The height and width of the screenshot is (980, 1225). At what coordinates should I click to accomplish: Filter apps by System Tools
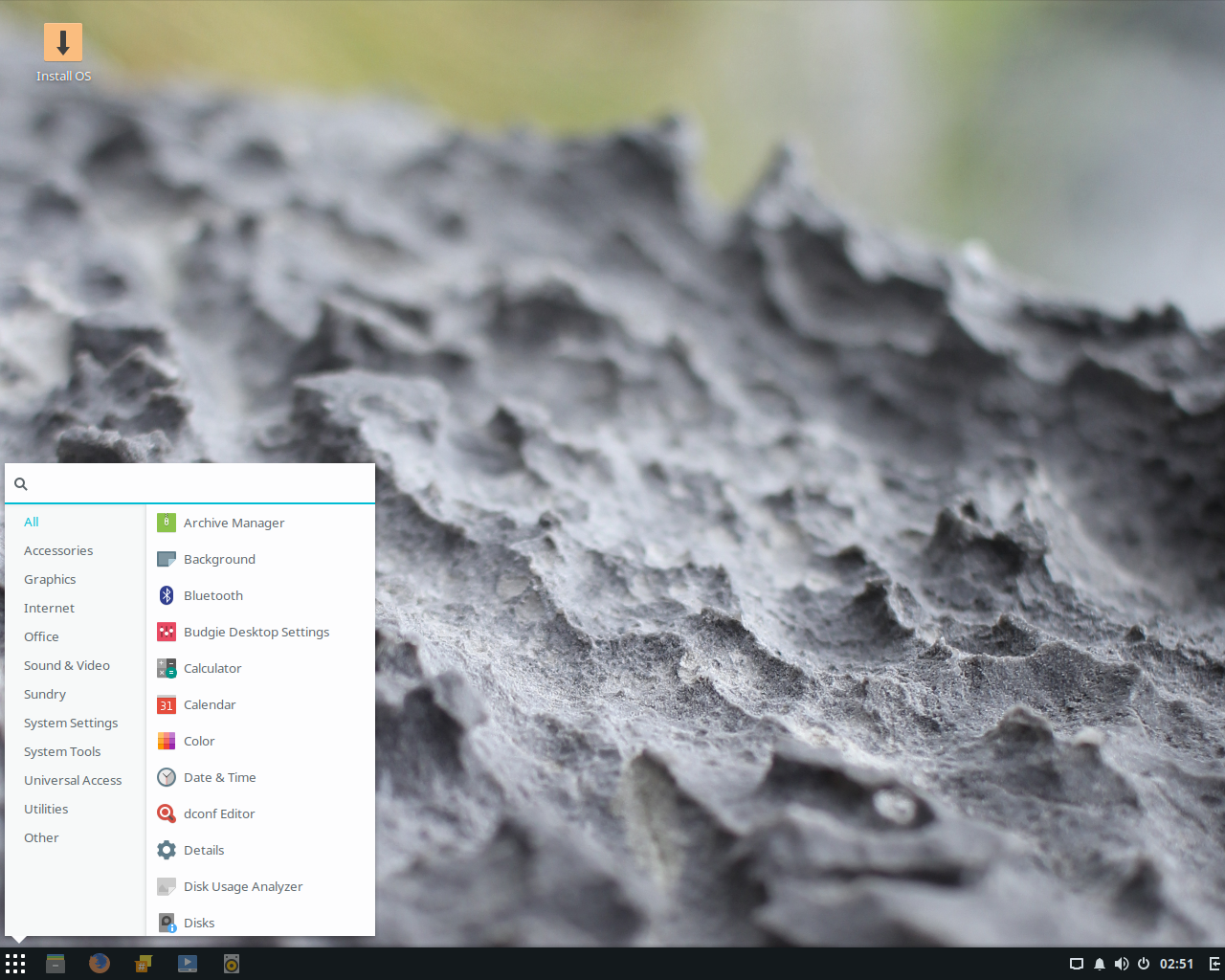pos(75,751)
